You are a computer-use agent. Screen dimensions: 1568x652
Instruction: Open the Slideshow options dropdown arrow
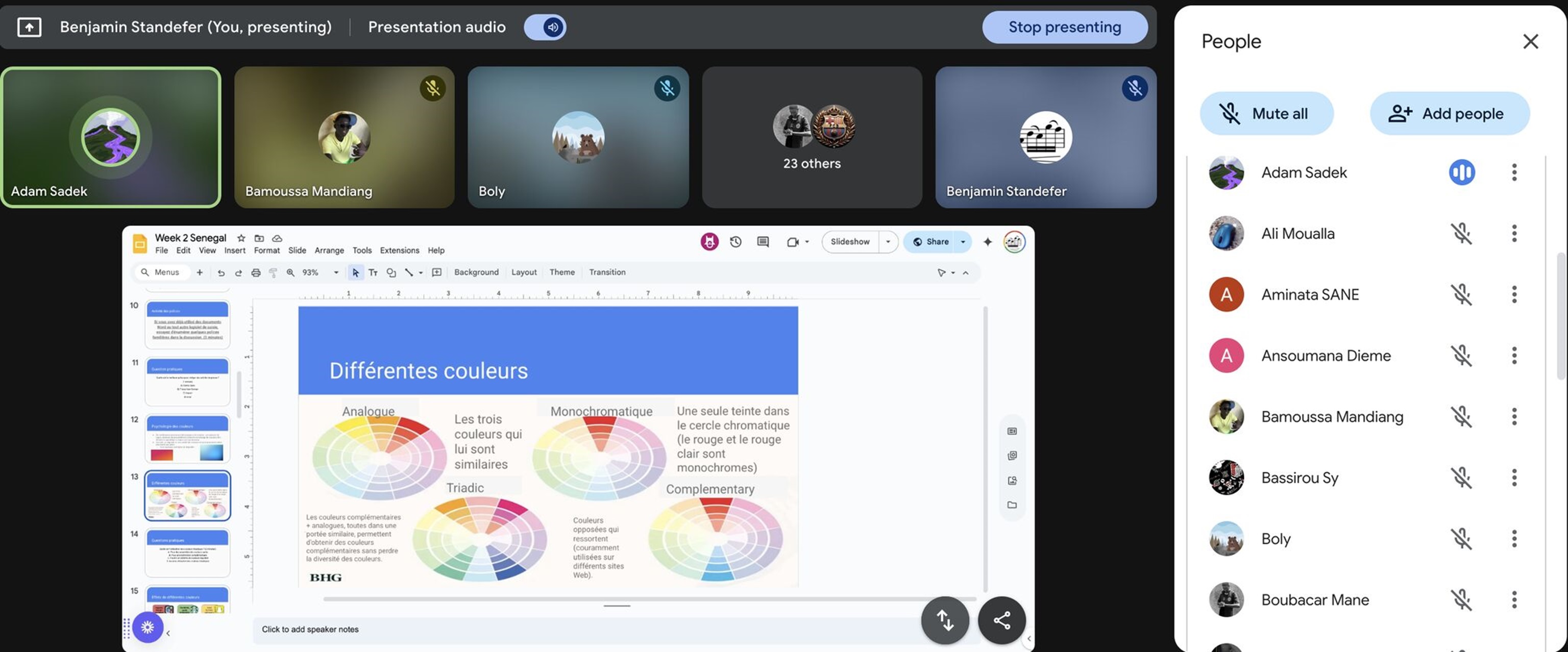click(x=888, y=241)
